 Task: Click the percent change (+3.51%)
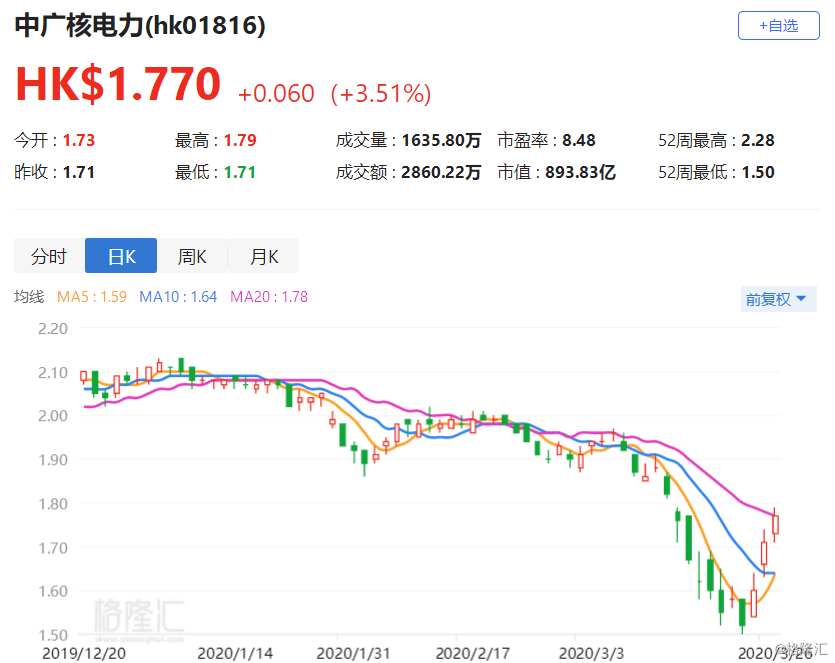pos(381,94)
